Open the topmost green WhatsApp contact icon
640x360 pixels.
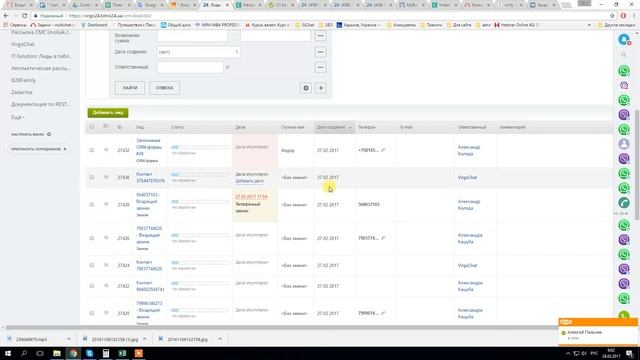[624, 71]
